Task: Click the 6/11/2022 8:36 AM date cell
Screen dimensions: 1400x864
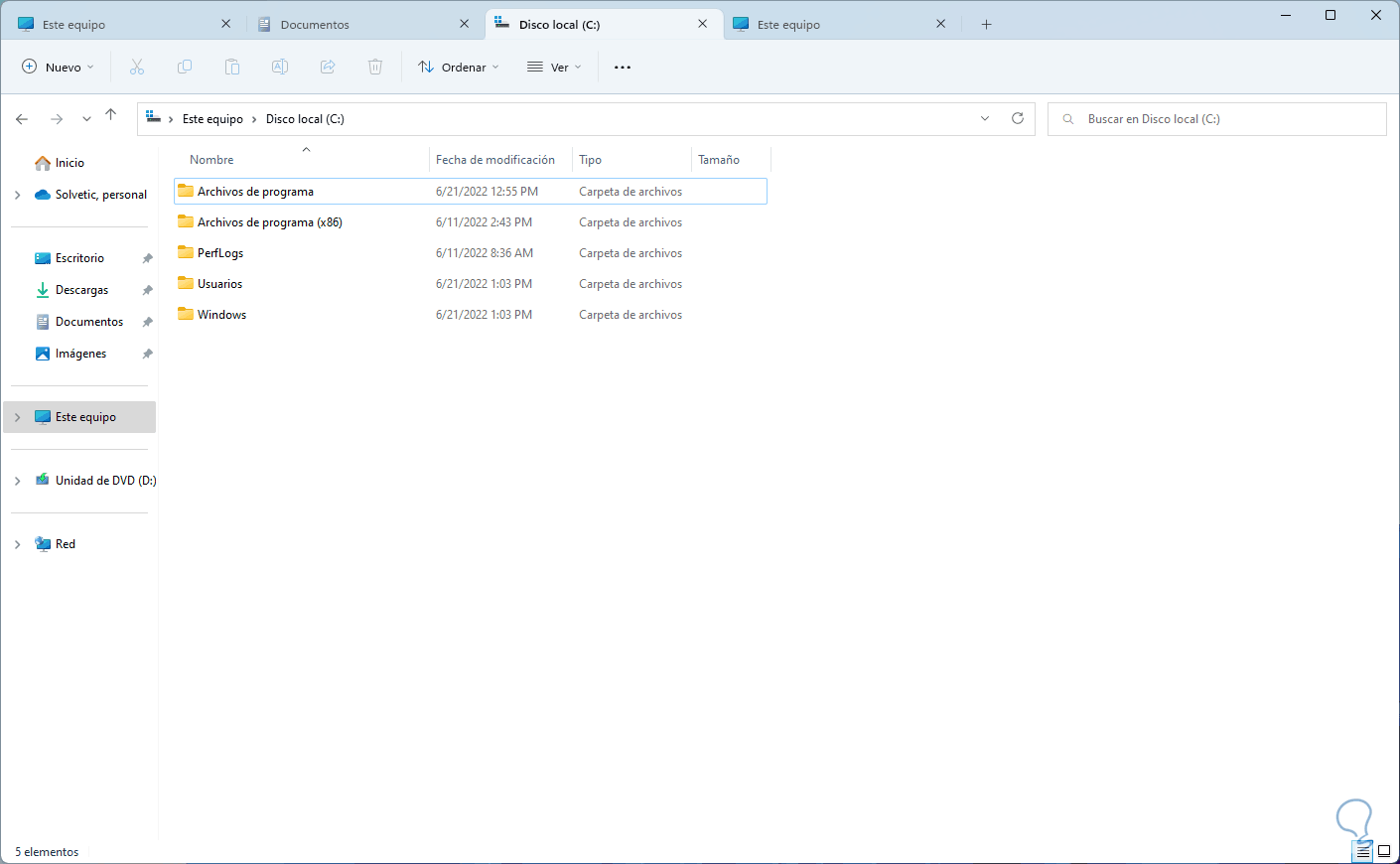Action: click(485, 253)
